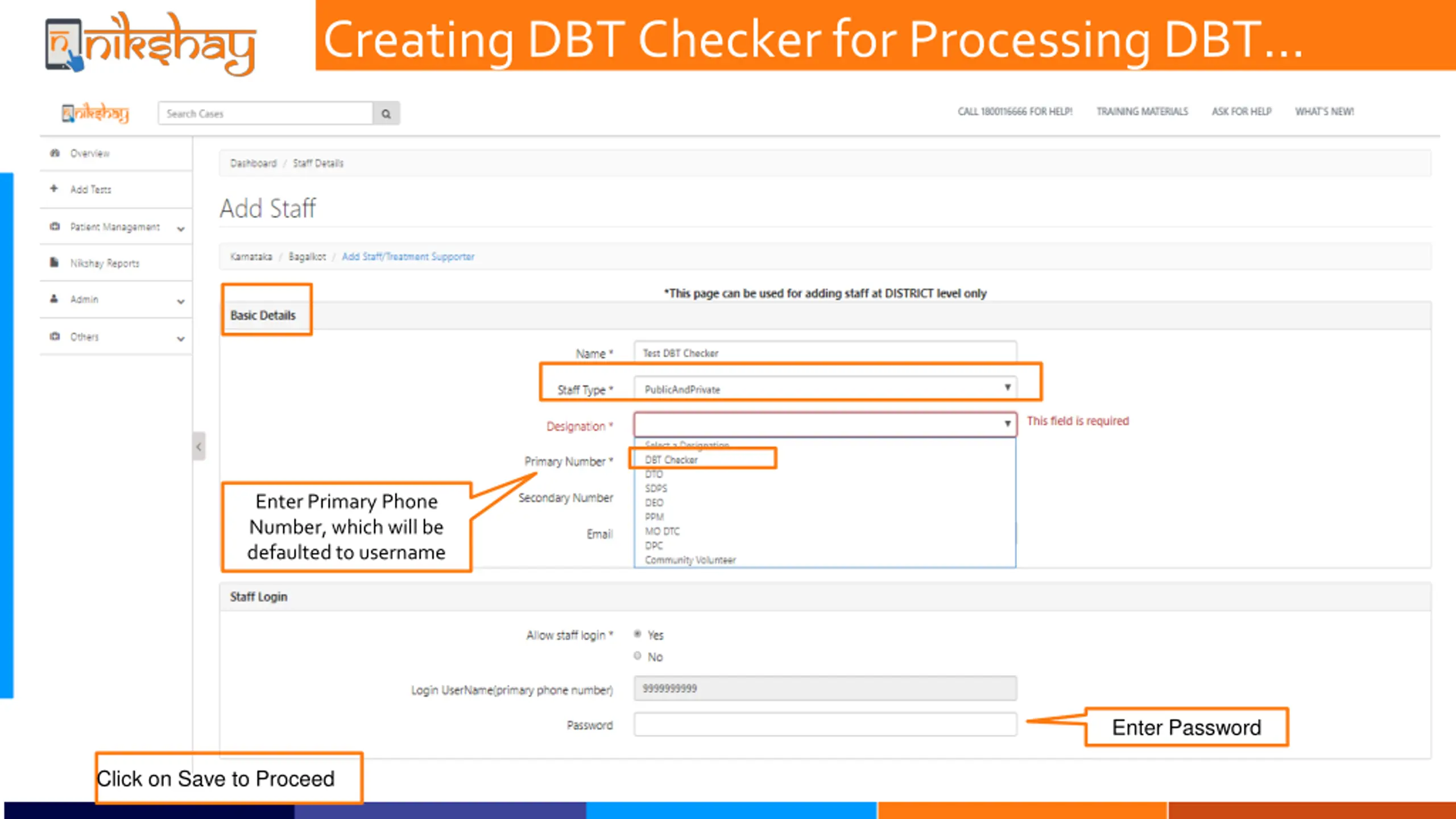
Task: Go to Dashboard breadcrumb
Action: 253,163
